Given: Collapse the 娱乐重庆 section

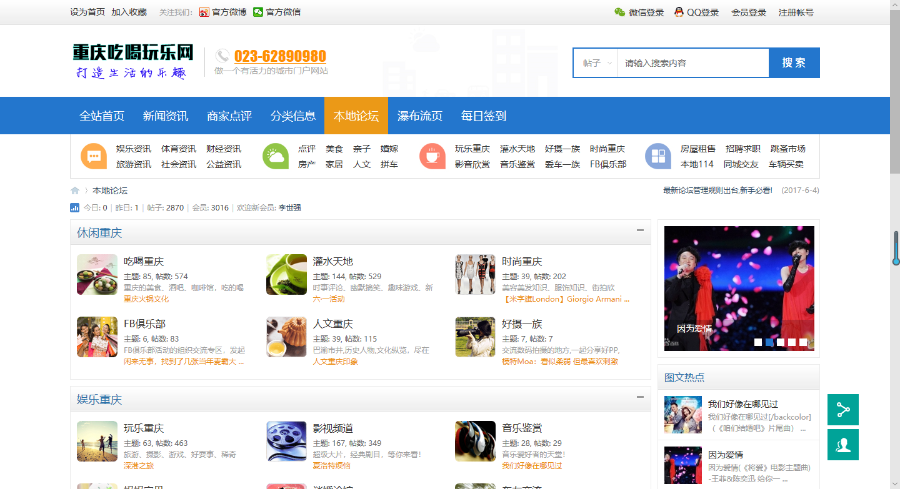Looking at the screenshot, I should tap(640, 397).
